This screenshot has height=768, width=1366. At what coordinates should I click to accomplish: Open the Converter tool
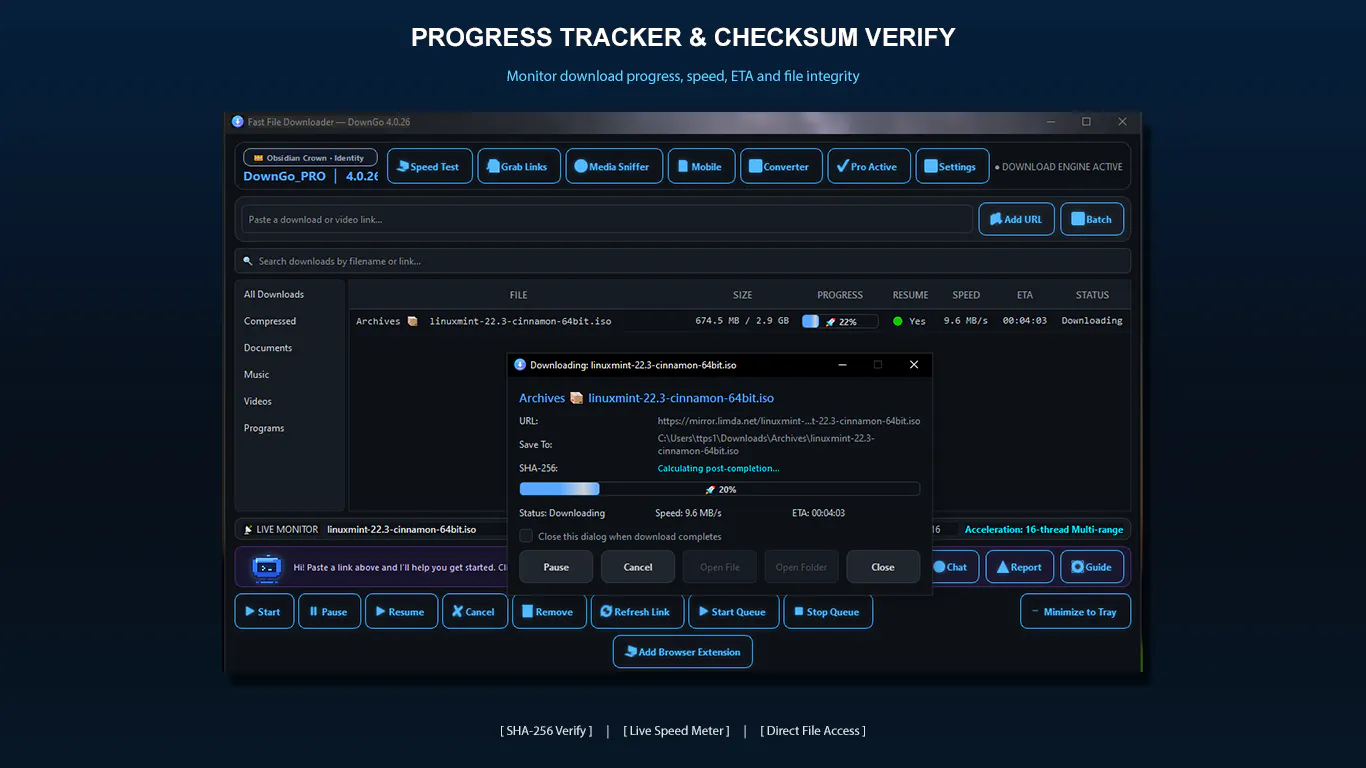[x=781, y=166]
